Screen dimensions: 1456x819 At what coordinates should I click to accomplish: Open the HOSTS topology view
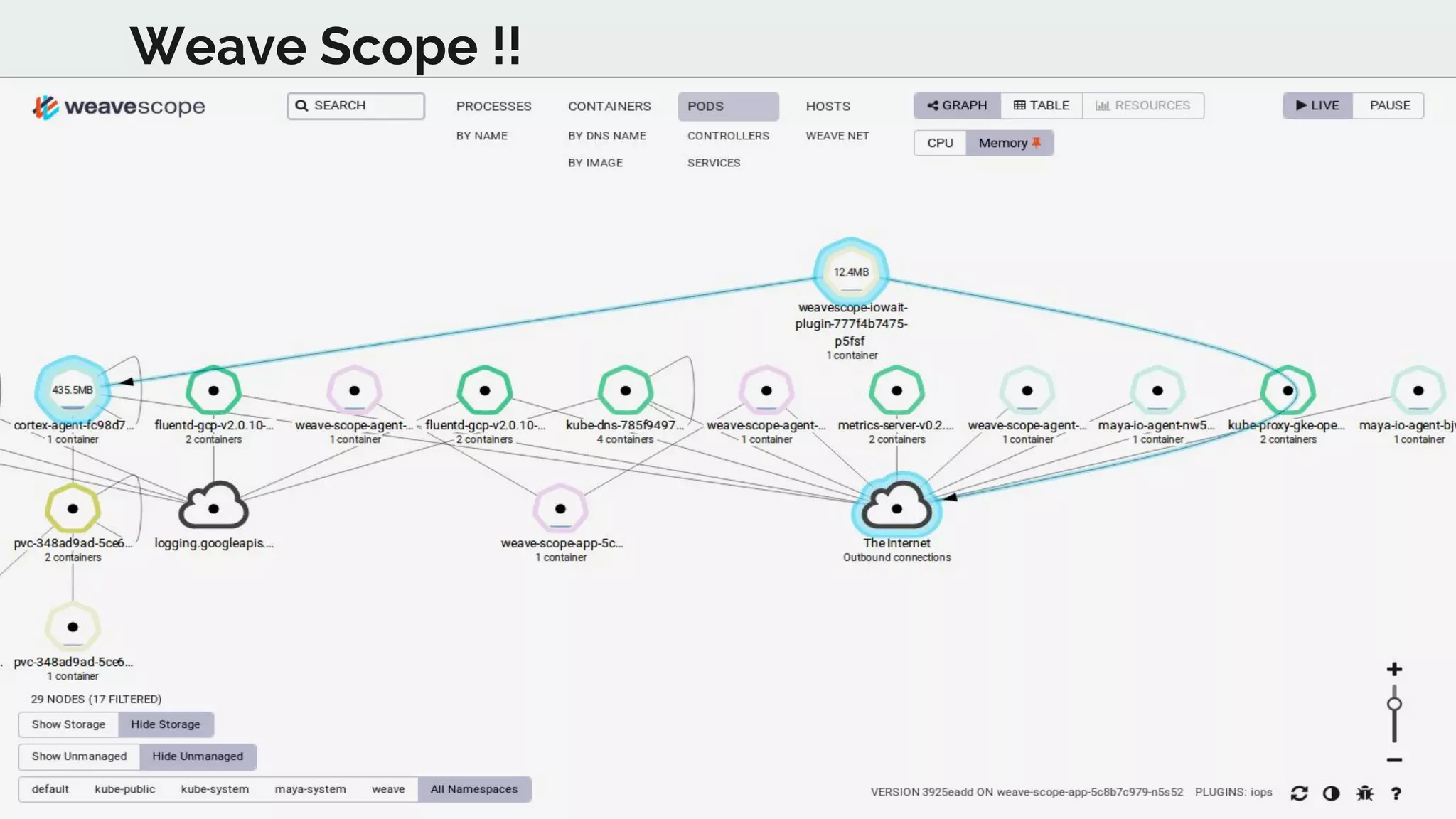coord(828,106)
